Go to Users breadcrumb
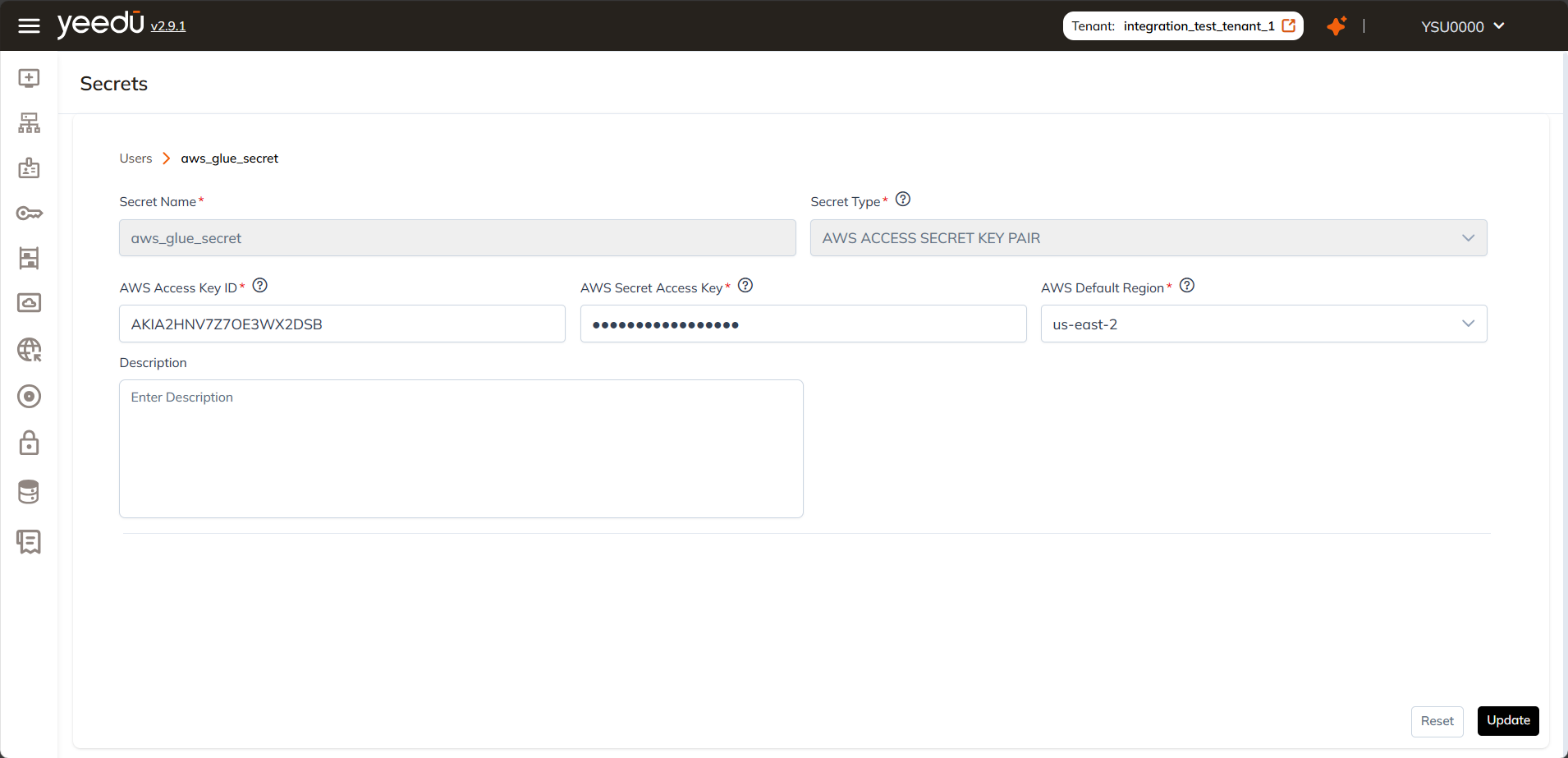This screenshot has width=1568, height=758. point(135,158)
